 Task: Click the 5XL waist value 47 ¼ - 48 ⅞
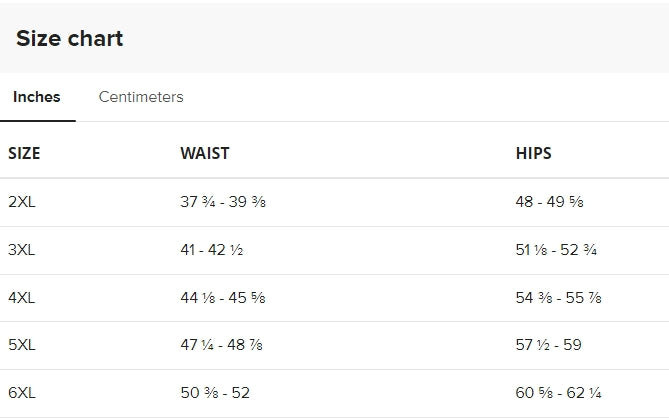tap(221, 345)
